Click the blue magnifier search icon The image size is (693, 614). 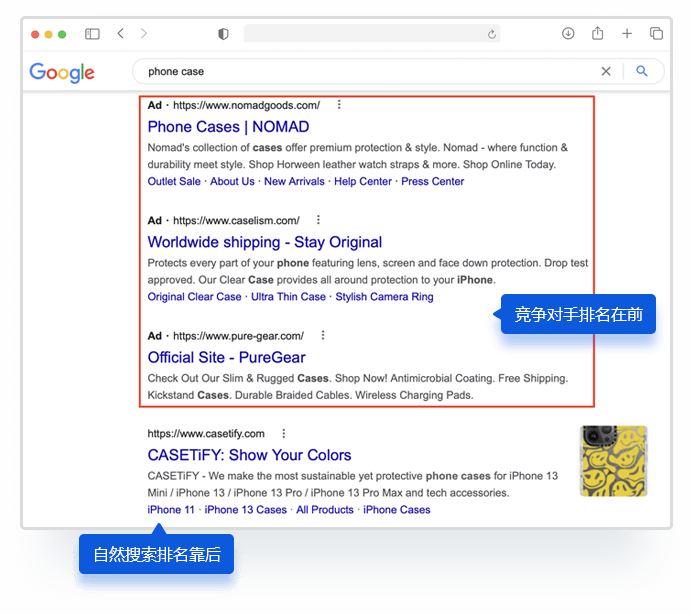[642, 71]
